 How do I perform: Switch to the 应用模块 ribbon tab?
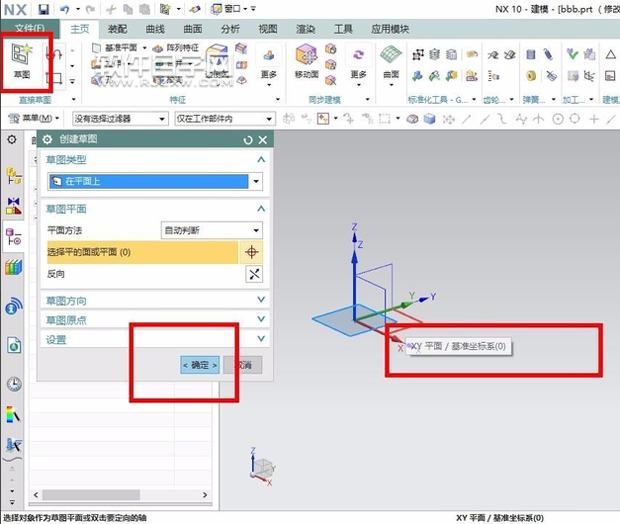[x=390, y=29]
